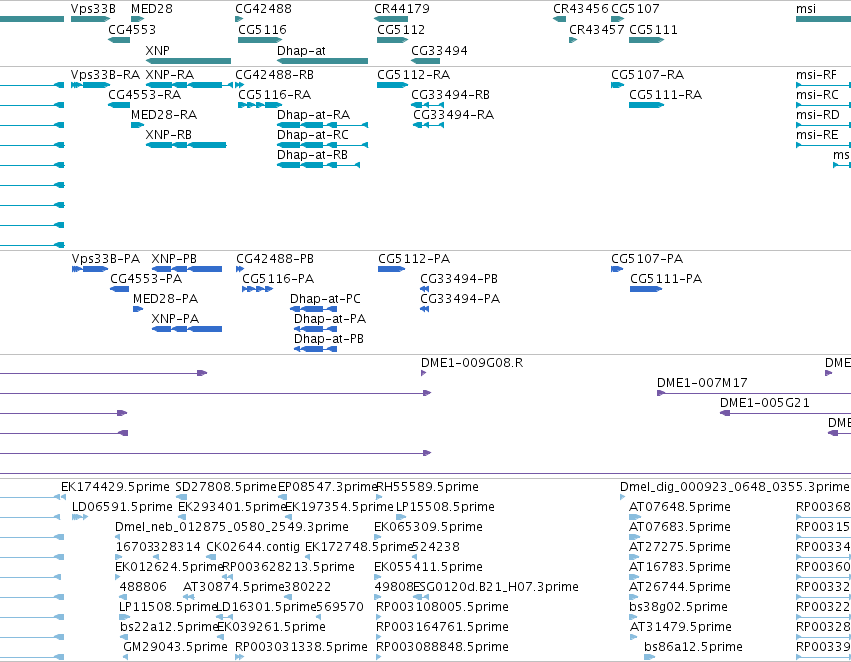Open EST label Dmel_dig_000923_0648_0355.3prime
Viewport: 851px width, 662px height.
point(734,487)
